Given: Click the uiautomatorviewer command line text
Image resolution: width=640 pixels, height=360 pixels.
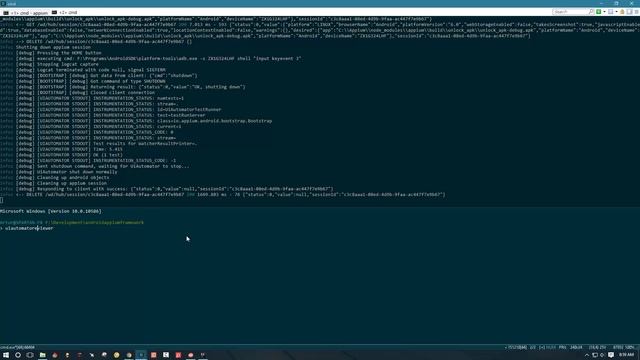Looking at the screenshot, I should click(29, 228).
